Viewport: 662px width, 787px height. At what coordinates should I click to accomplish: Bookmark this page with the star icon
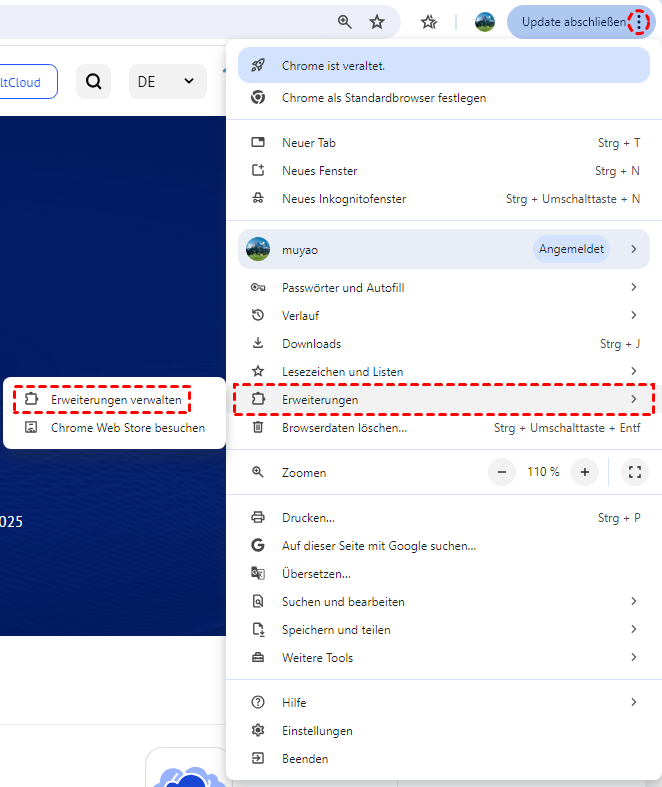click(377, 22)
